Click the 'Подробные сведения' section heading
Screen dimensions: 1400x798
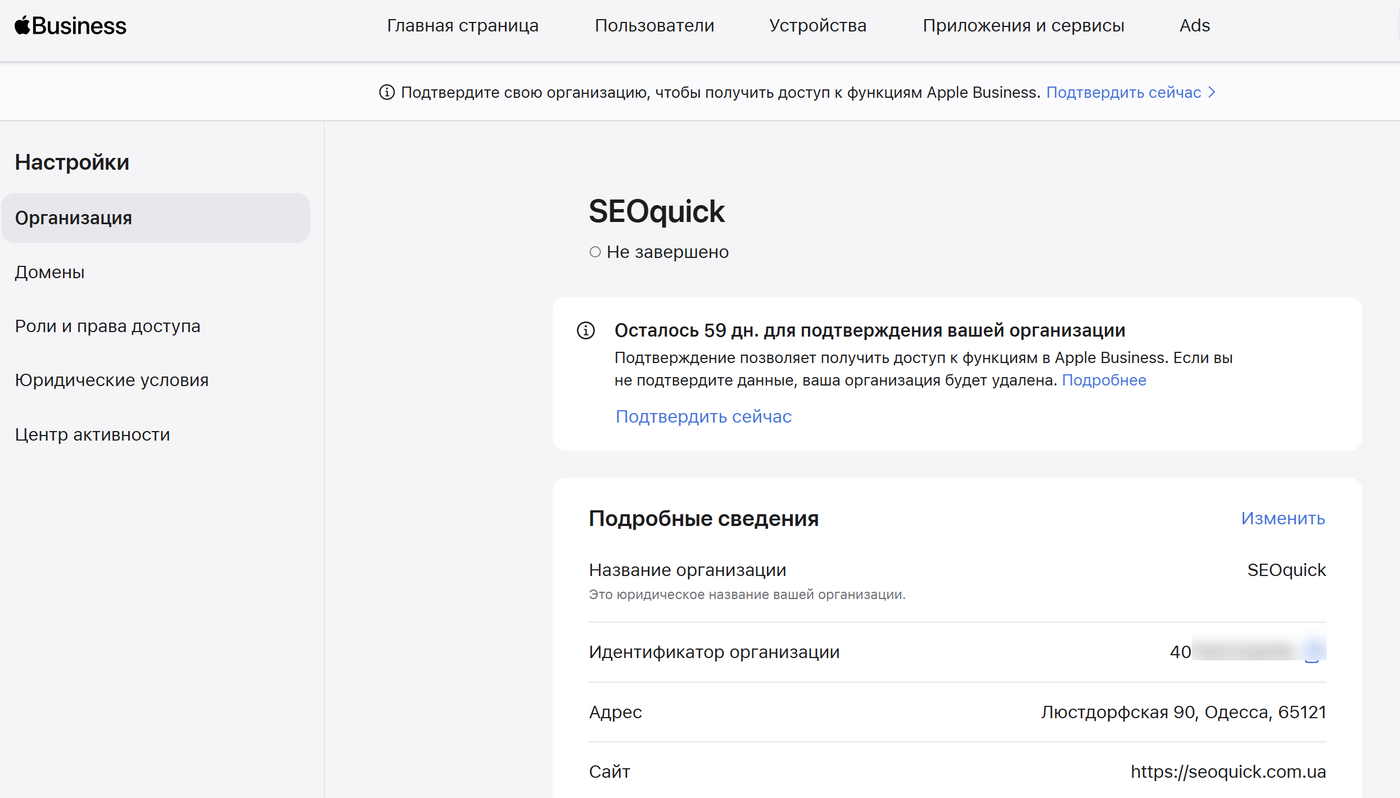[704, 518]
